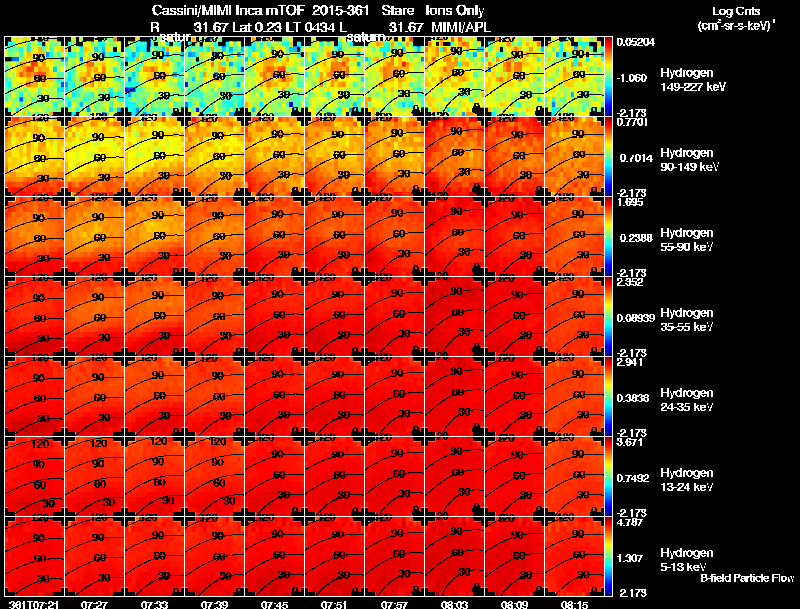Click Saturn marker in 08:03 24-35 keV panel
Image resolution: width=800 pixels, height=609 pixels.
[477, 428]
